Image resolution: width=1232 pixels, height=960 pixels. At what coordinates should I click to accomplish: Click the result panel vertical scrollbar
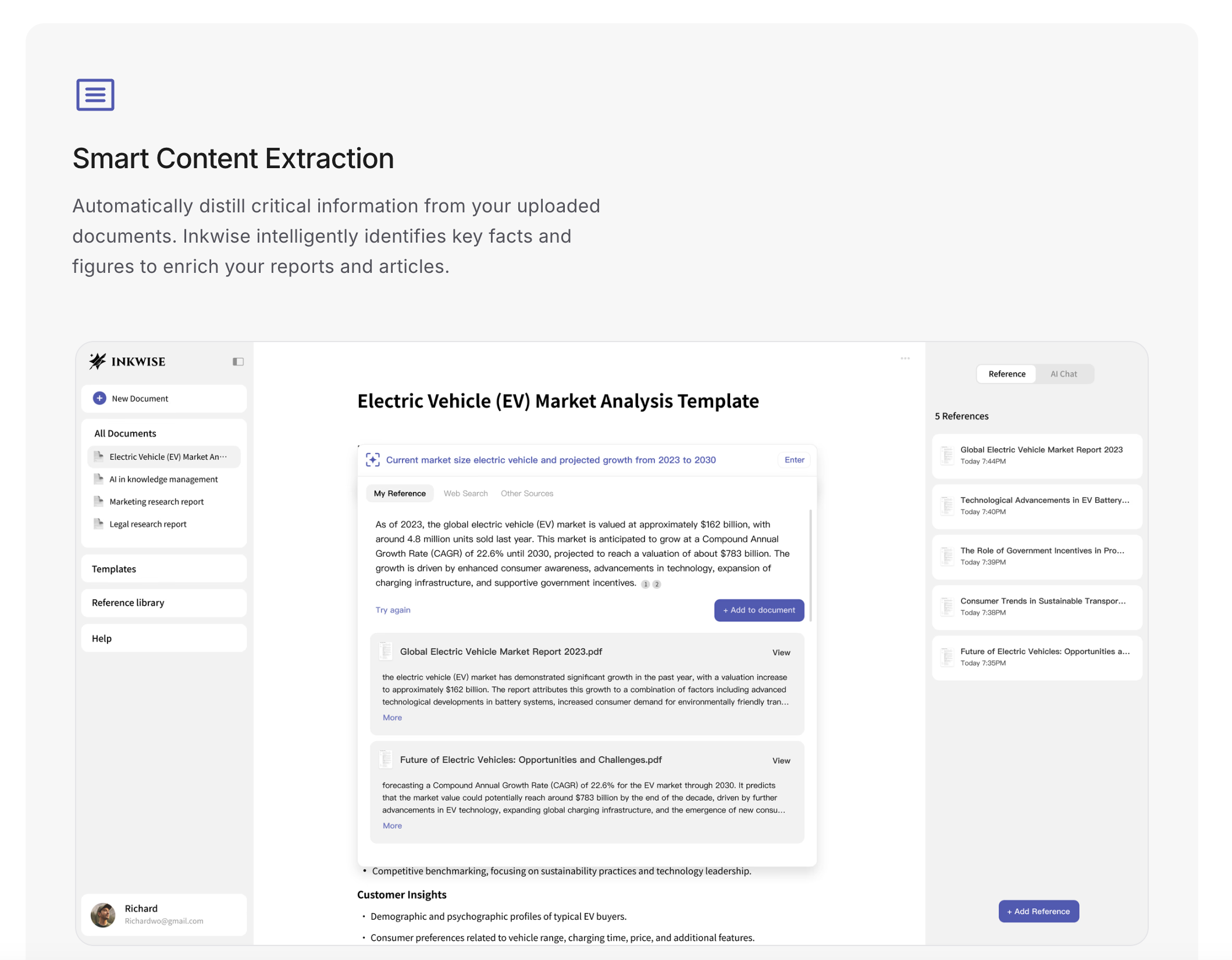tap(810, 564)
